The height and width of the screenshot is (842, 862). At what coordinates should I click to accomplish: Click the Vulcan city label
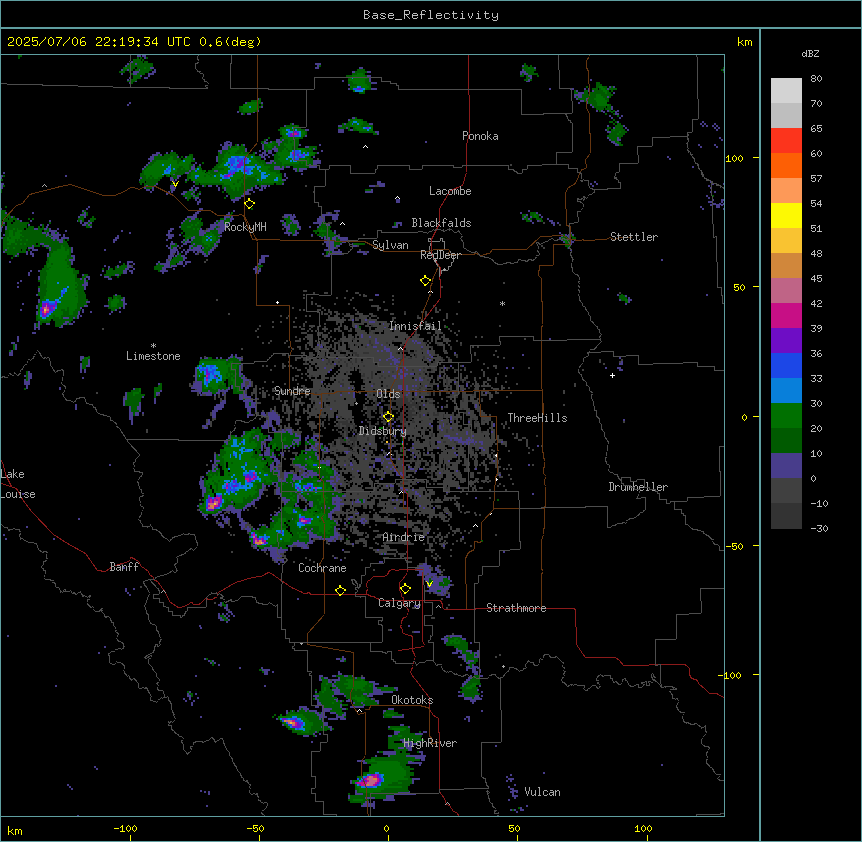pos(542,792)
